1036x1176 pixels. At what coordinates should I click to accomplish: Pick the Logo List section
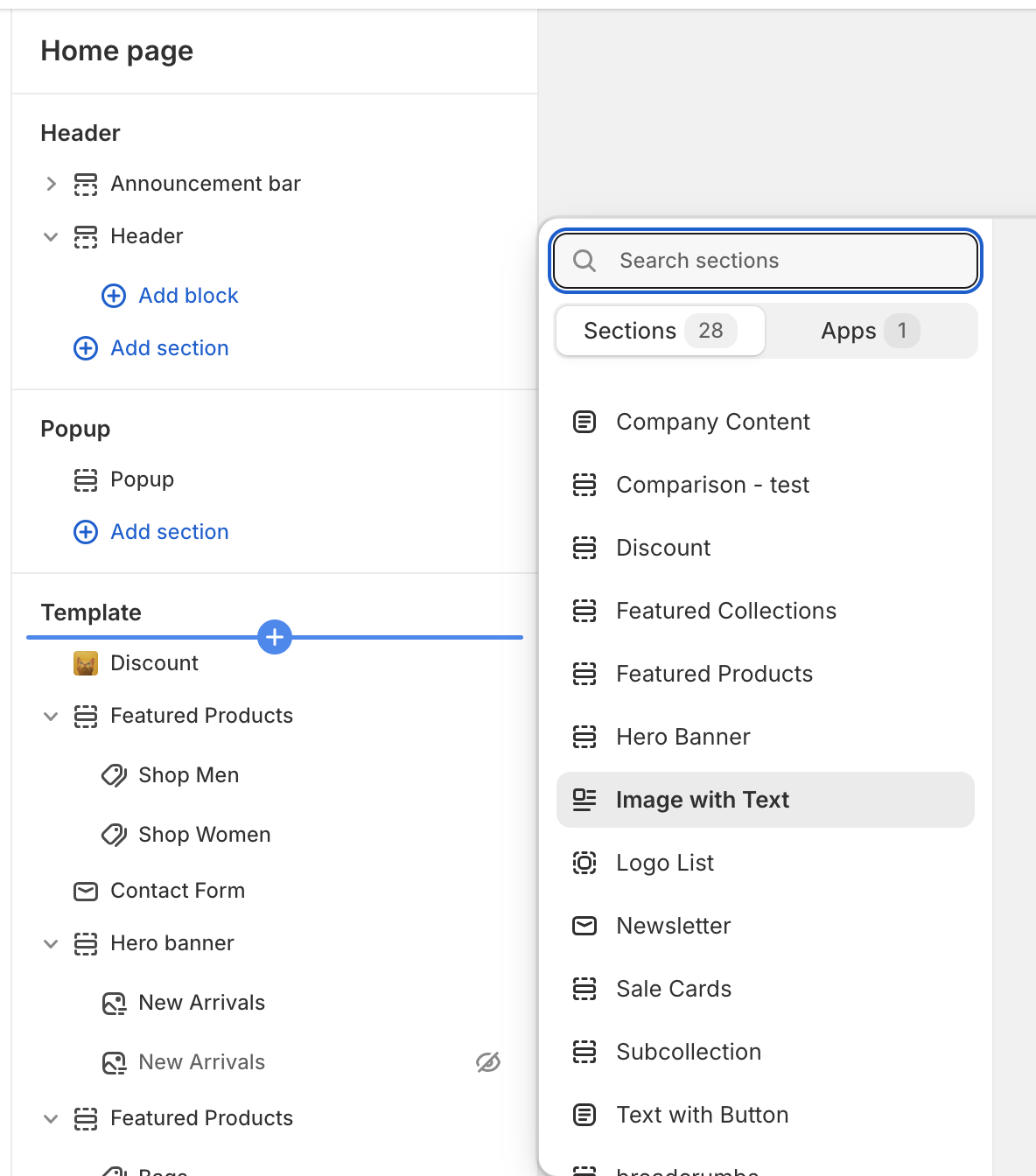tap(766, 863)
